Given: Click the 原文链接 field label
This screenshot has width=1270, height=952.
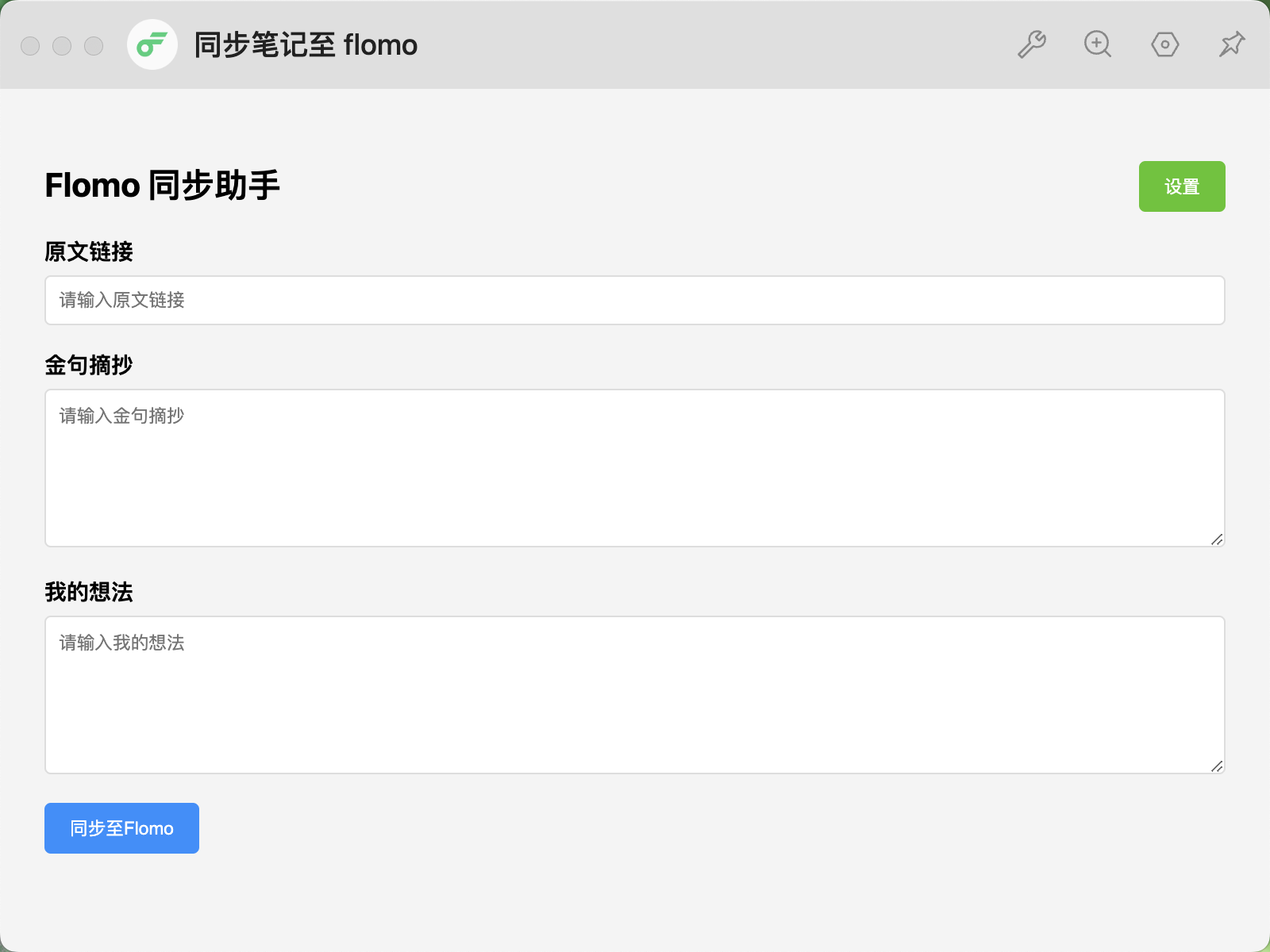Looking at the screenshot, I should click(89, 251).
